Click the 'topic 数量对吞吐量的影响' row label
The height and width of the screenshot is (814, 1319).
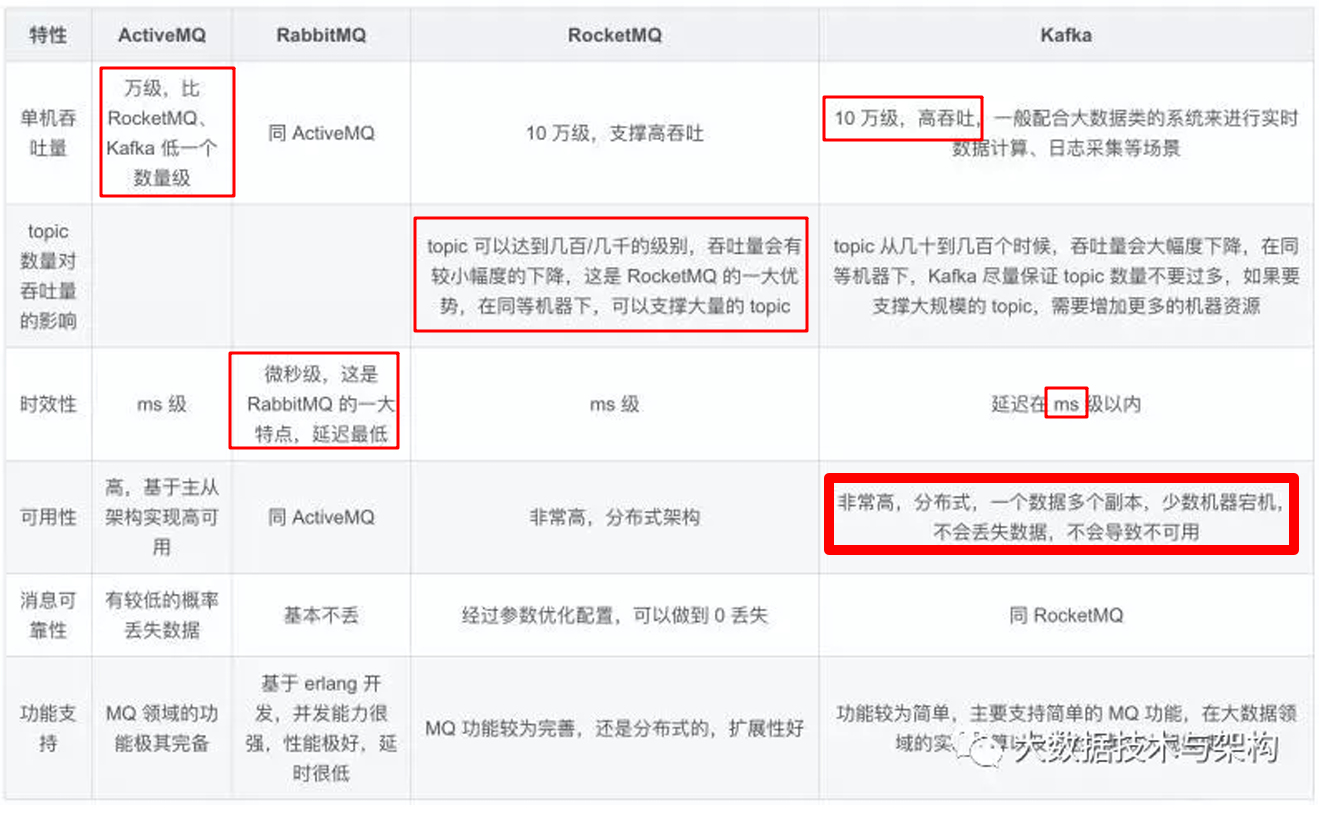[x=48, y=276]
